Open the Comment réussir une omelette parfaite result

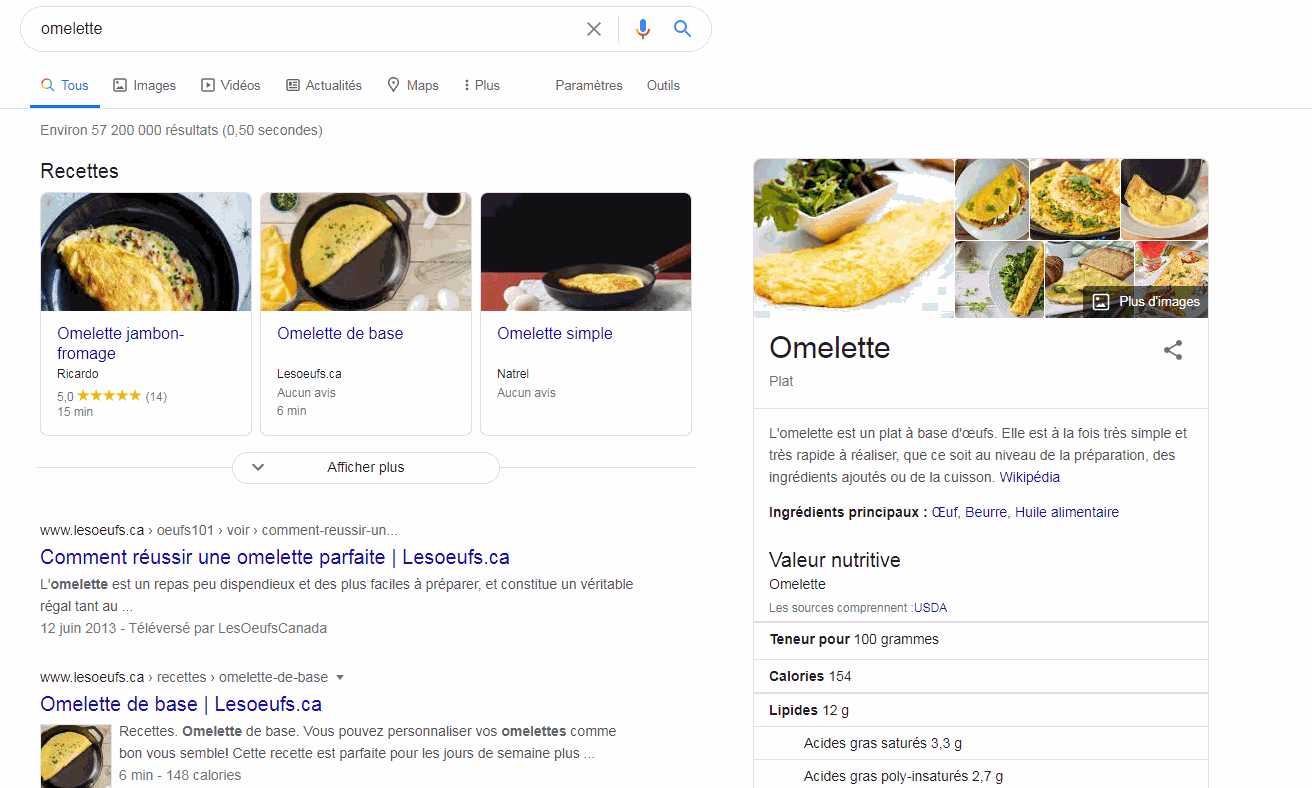(x=275, y=557)
